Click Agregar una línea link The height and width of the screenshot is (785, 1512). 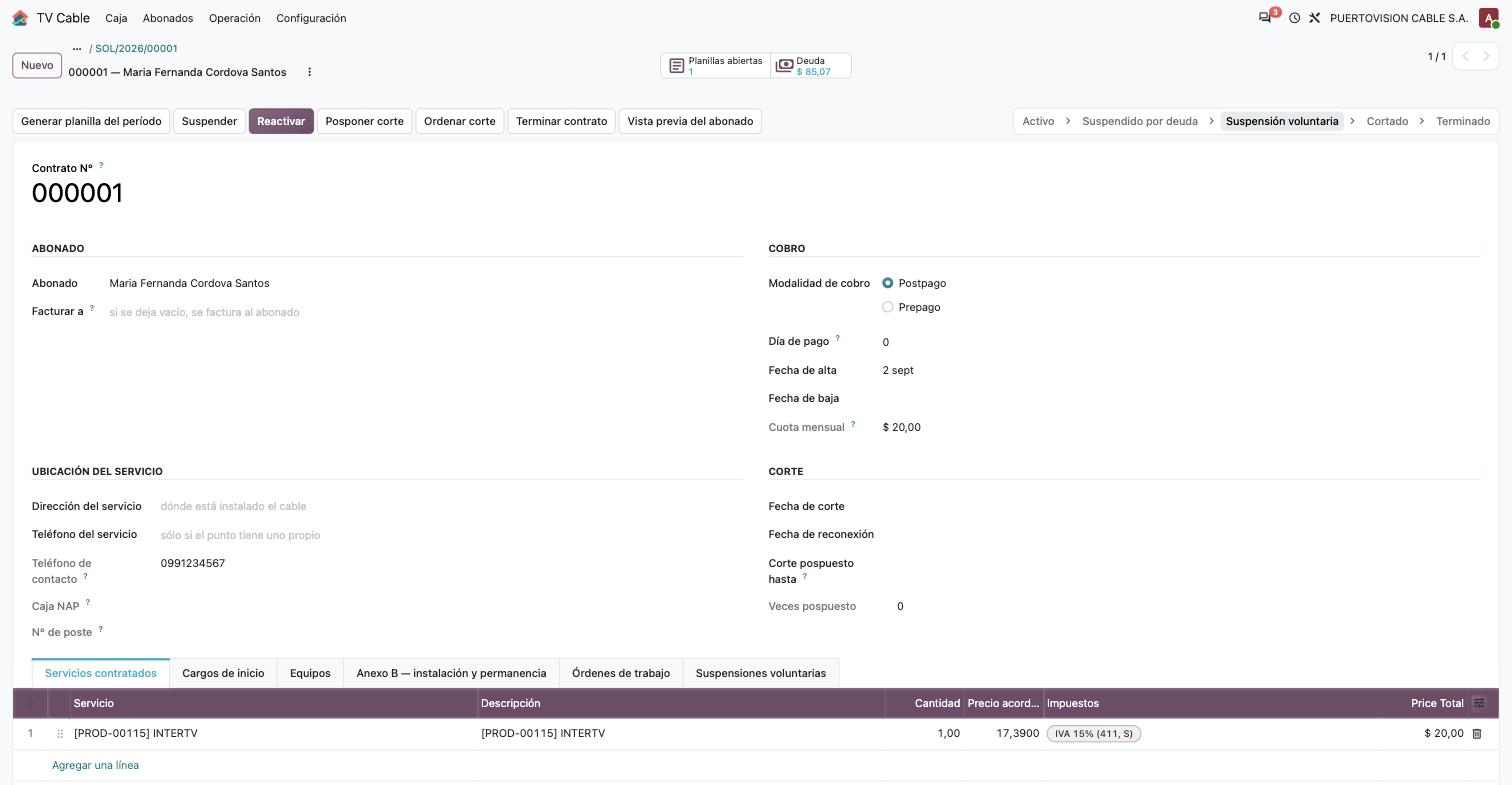click(95, 765)
